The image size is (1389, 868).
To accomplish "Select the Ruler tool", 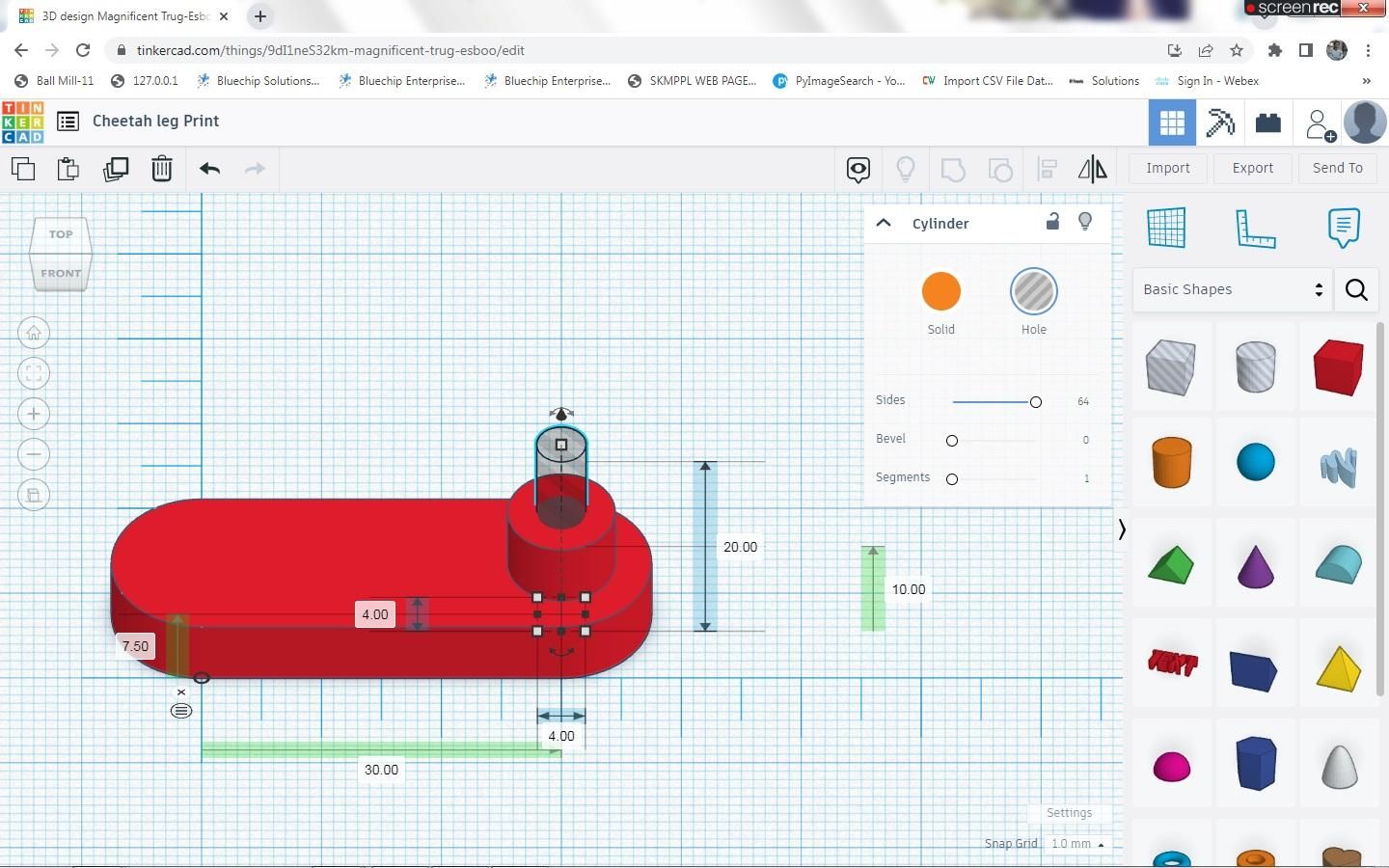I will point(1255,228).
